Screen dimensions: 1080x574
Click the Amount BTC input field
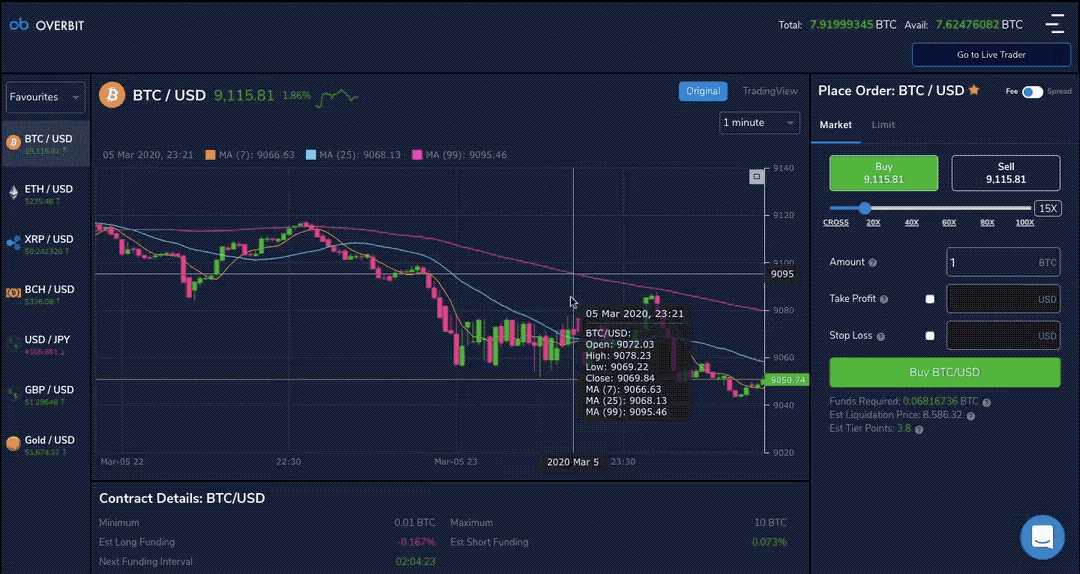[x=1003, y=263]
